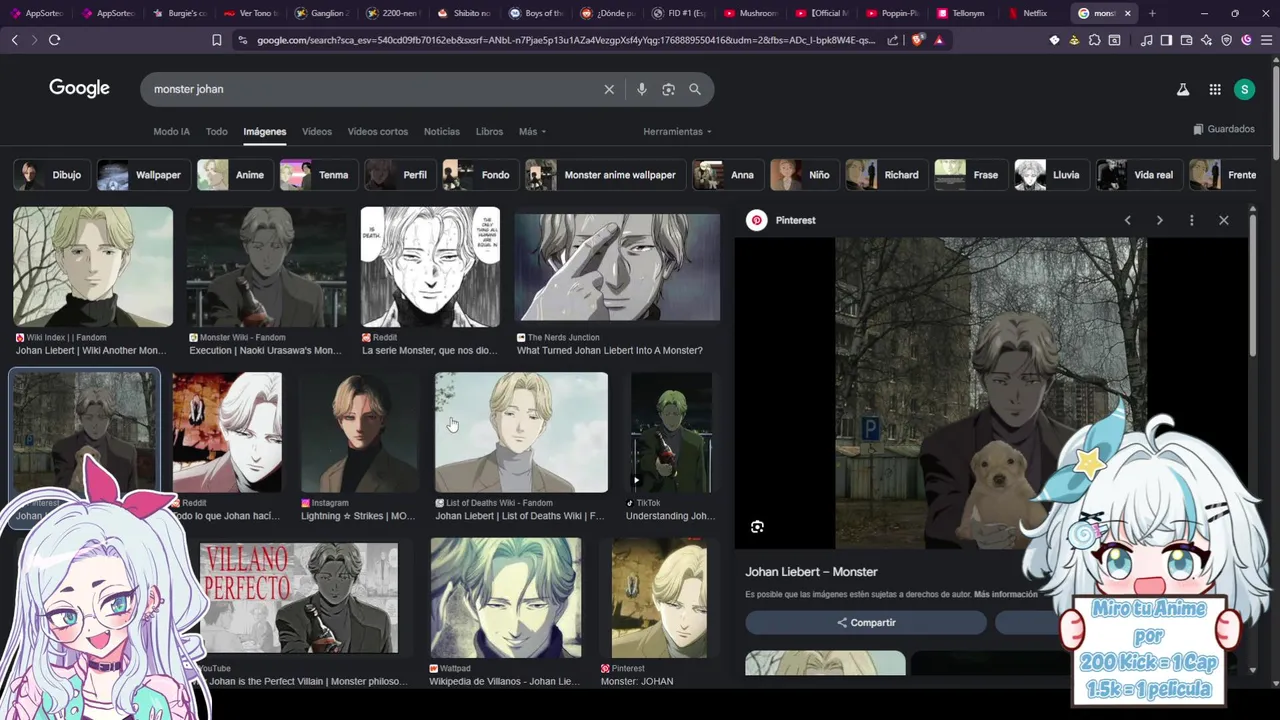
Task: Open Google Labs flask icon
Action: [1183, 89]
